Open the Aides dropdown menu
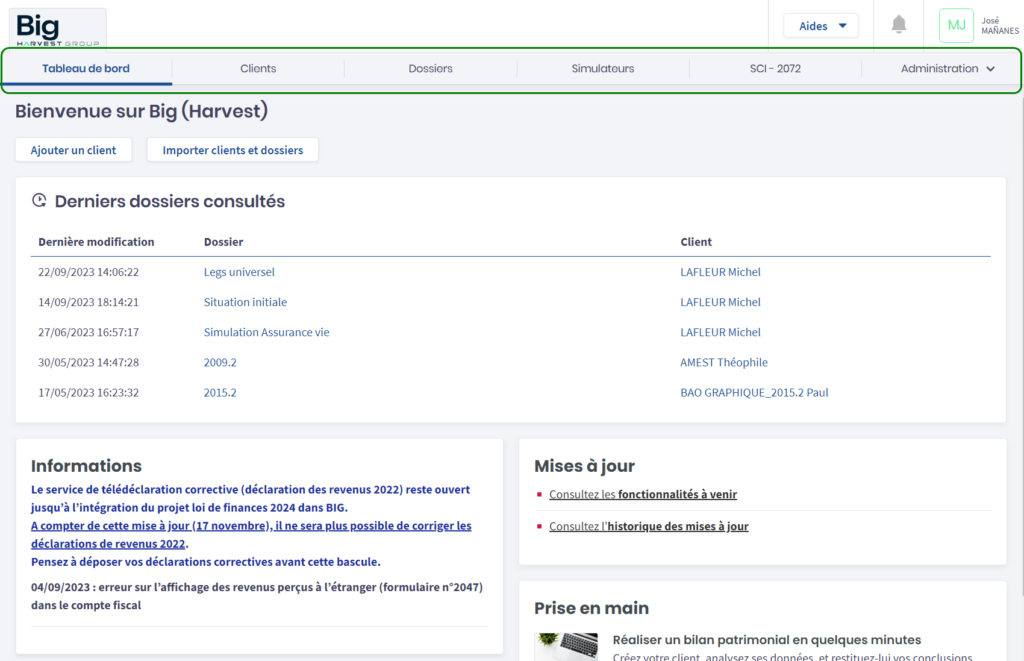Viewport: 1024px width, 661px height. click(820, 26)
